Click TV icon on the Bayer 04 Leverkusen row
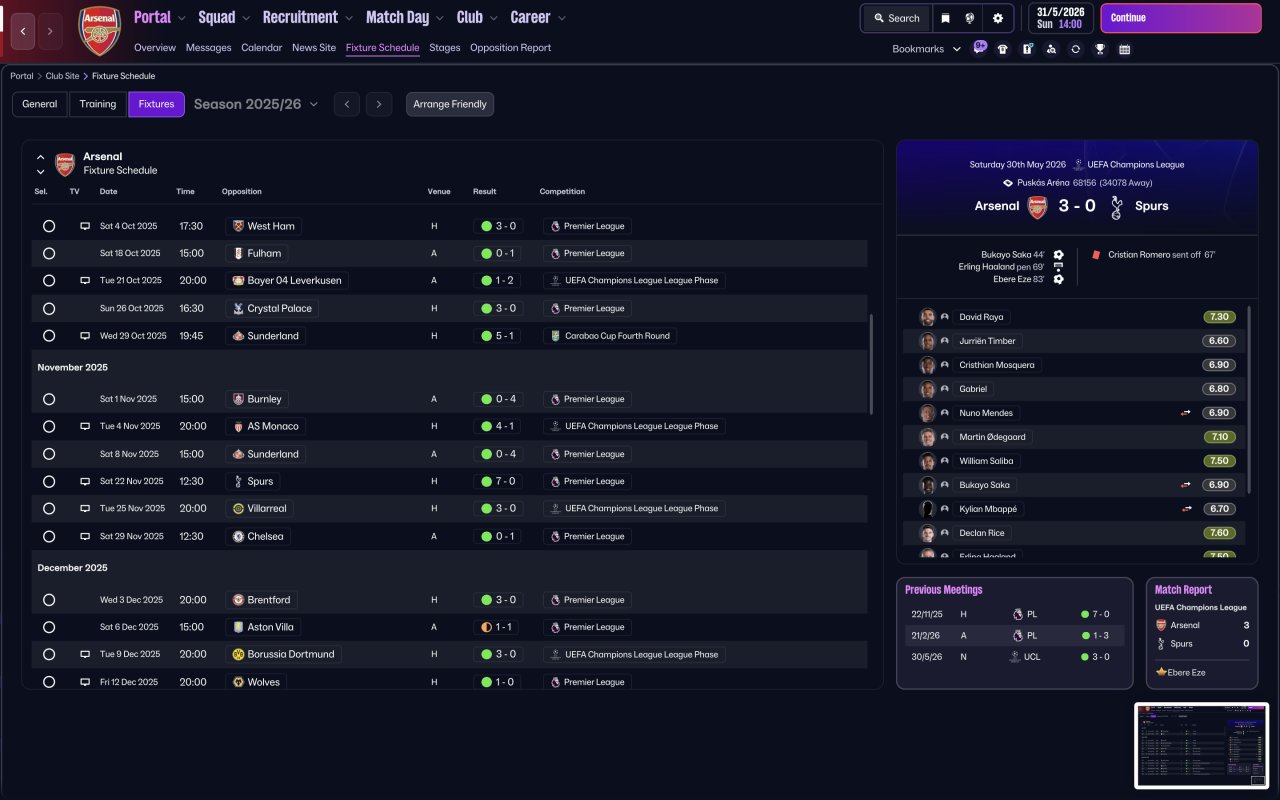The image size is (1280, 800). tap(85, 281)
